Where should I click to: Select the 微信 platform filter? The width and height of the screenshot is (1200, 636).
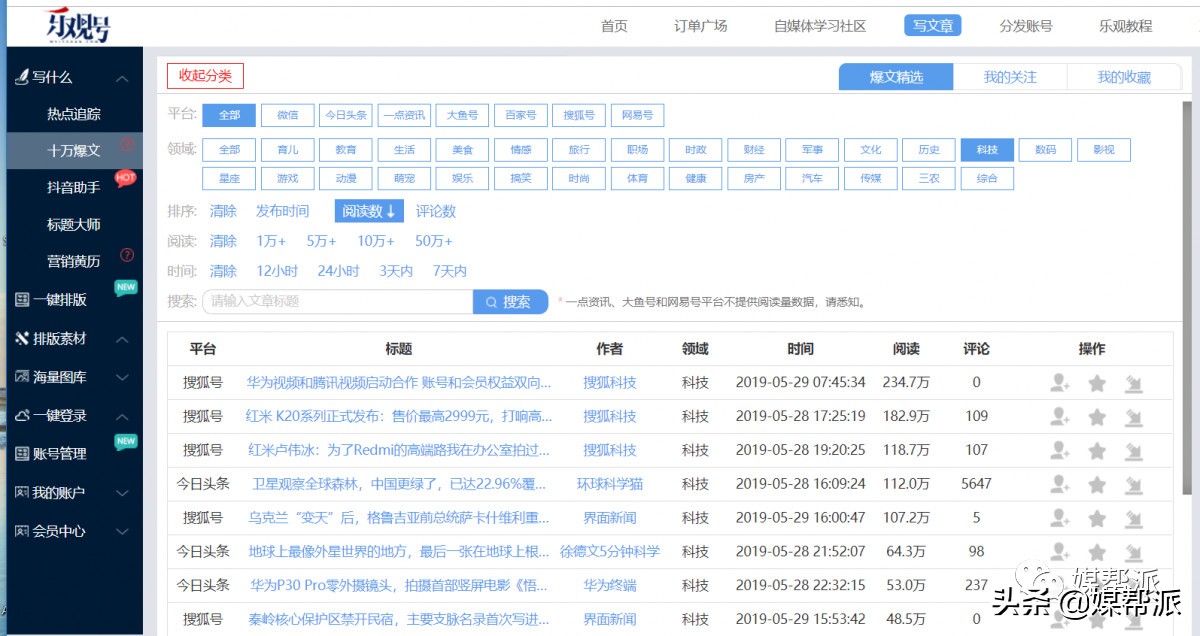point(287,115)
